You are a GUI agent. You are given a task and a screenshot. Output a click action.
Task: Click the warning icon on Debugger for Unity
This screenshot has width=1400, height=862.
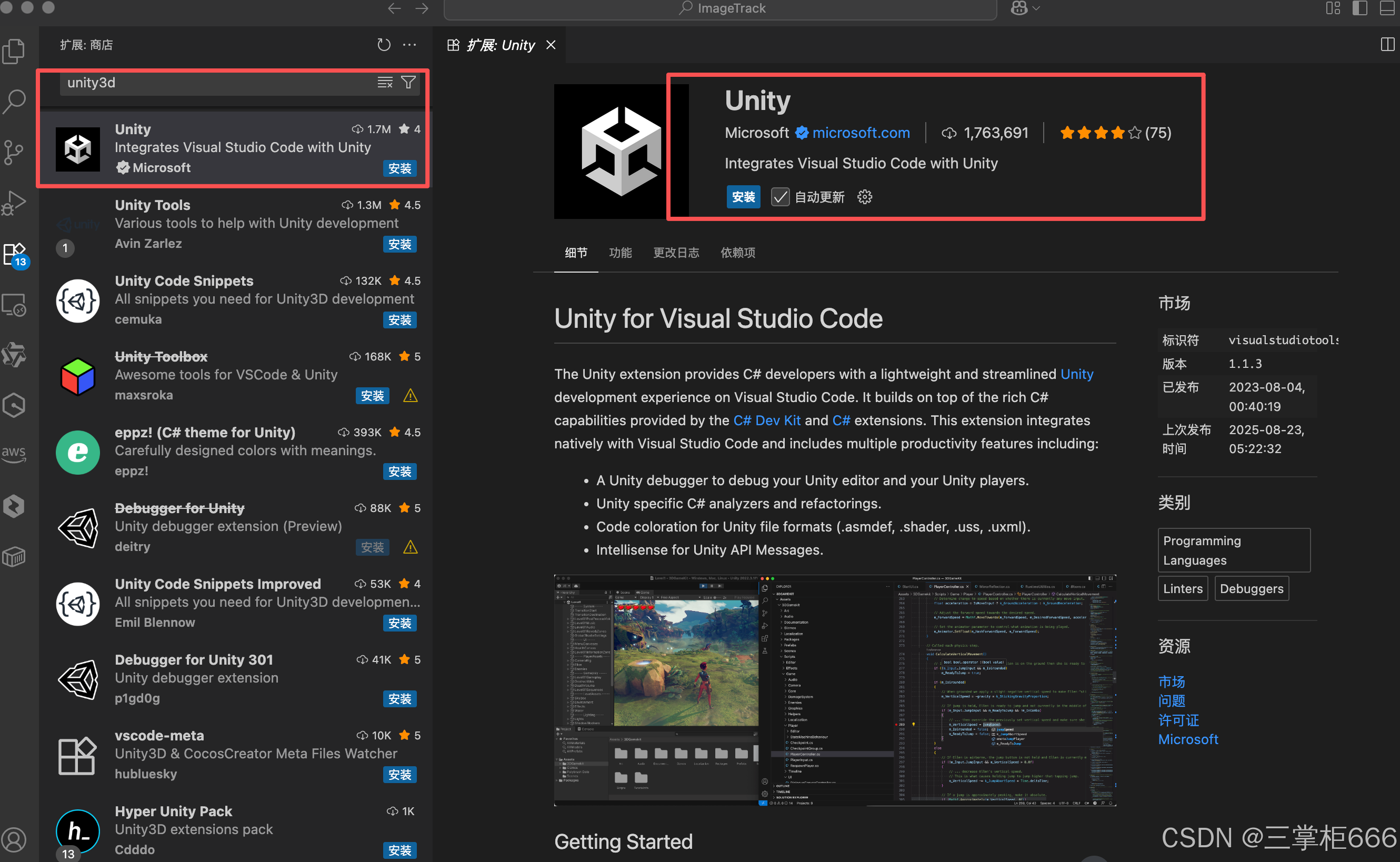[x=411, y=548]
